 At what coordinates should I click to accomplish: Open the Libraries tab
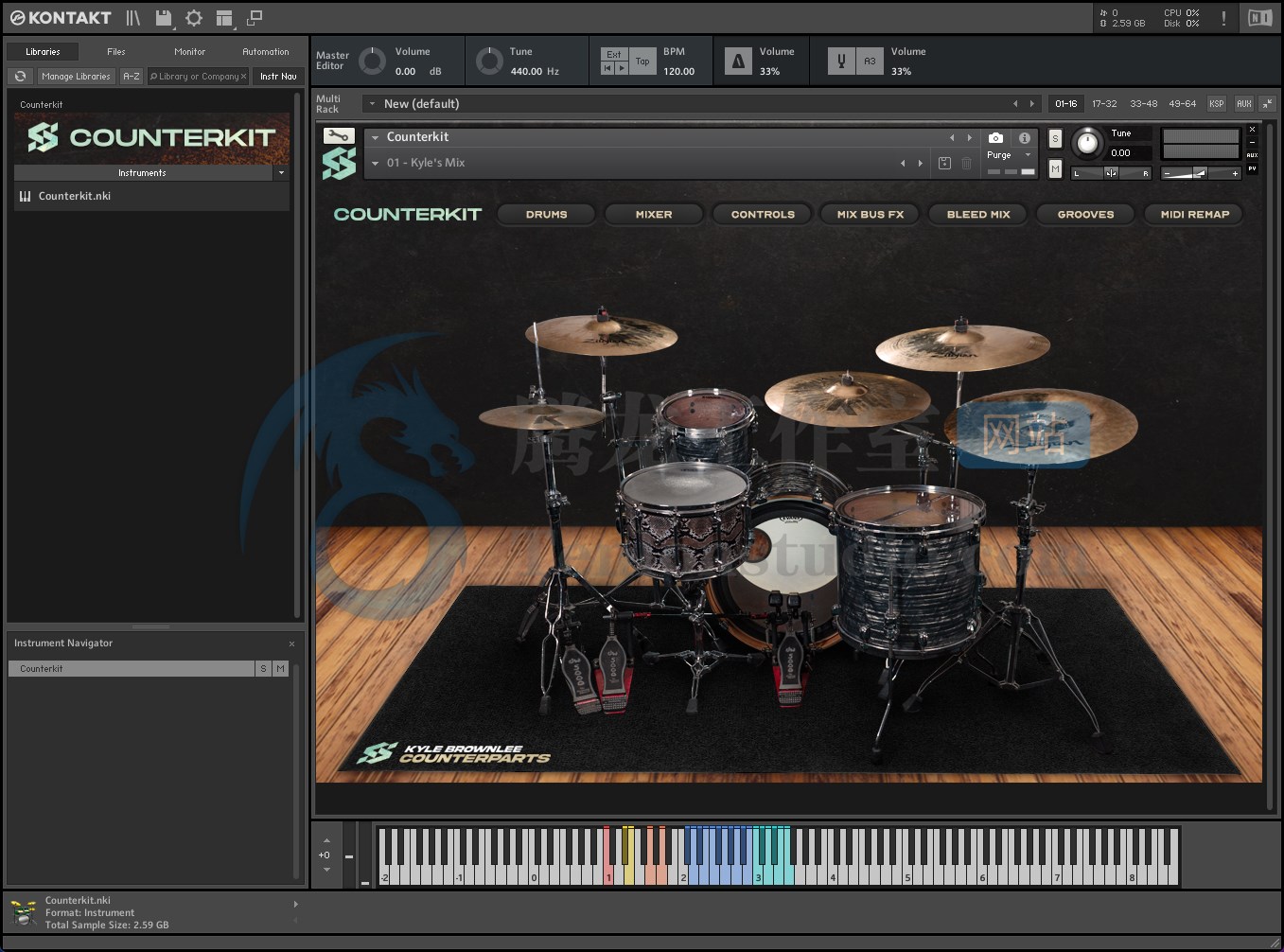point(43,51)
